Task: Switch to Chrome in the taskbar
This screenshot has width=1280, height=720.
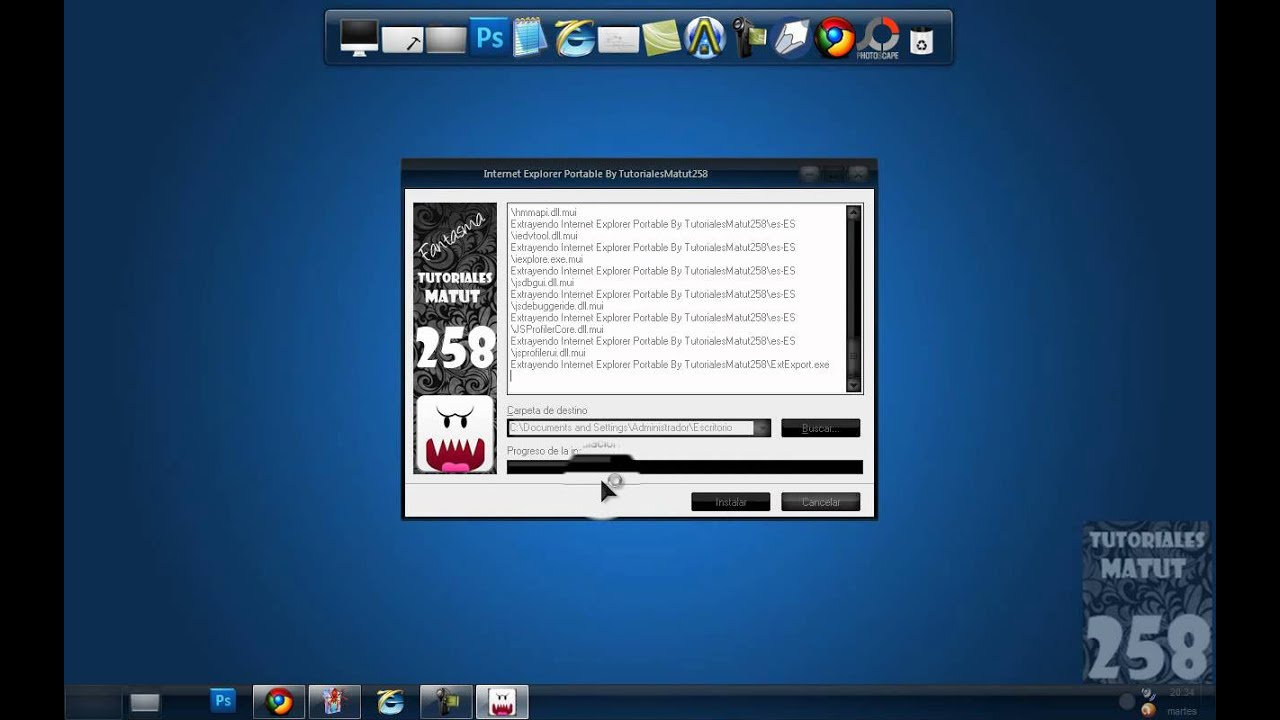Action: pyautogui.click(x=279, y=702)
